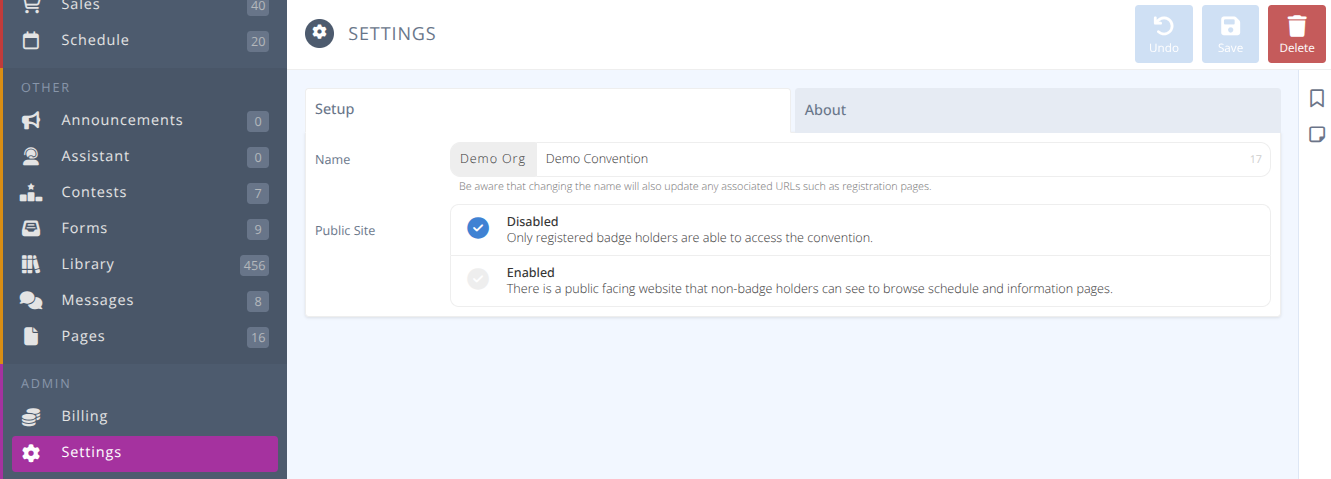Screen dimensions: 1331x479
Task: Click the Settings gear icon in sidebar
Action: pos(31,453)
